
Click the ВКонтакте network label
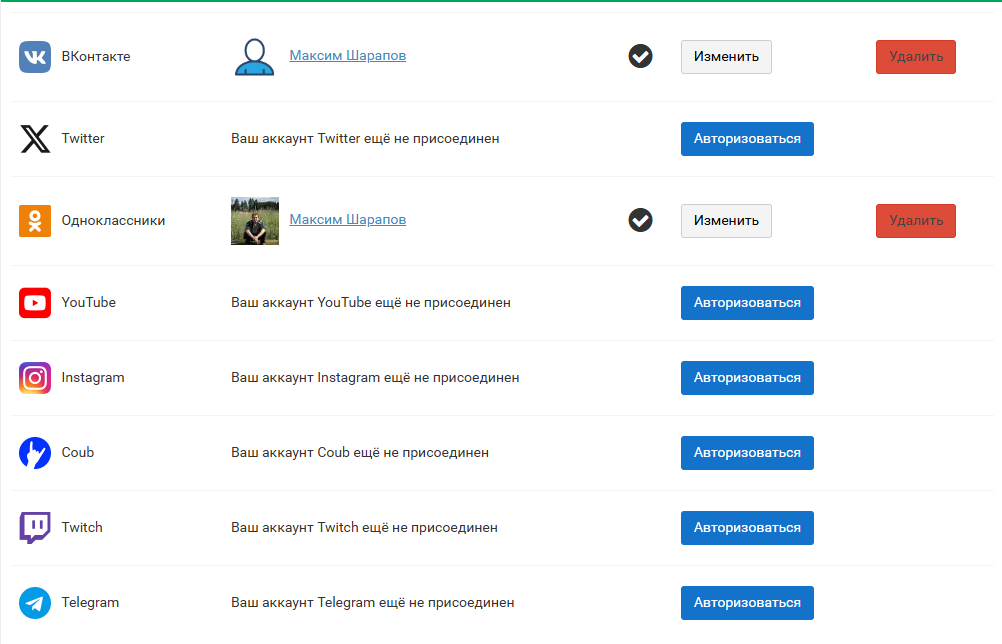coord(96,57)
